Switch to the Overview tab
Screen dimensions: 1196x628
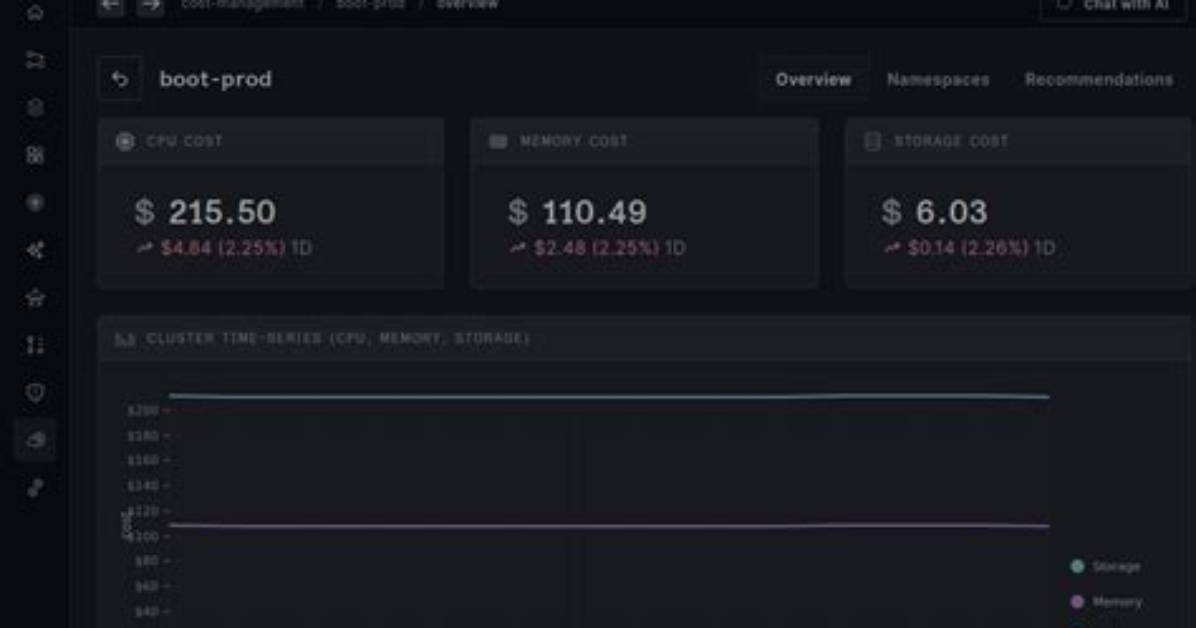tap(813, 79)
